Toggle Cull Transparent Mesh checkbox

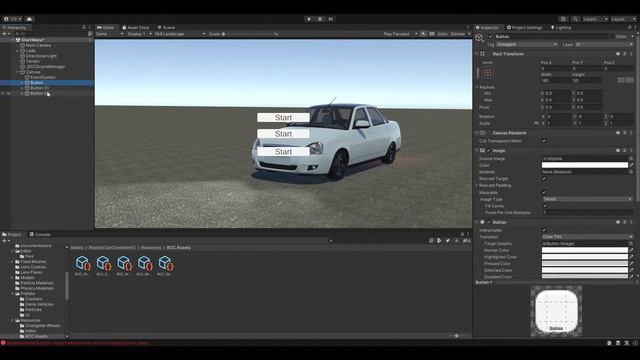[x=544, y=141]
